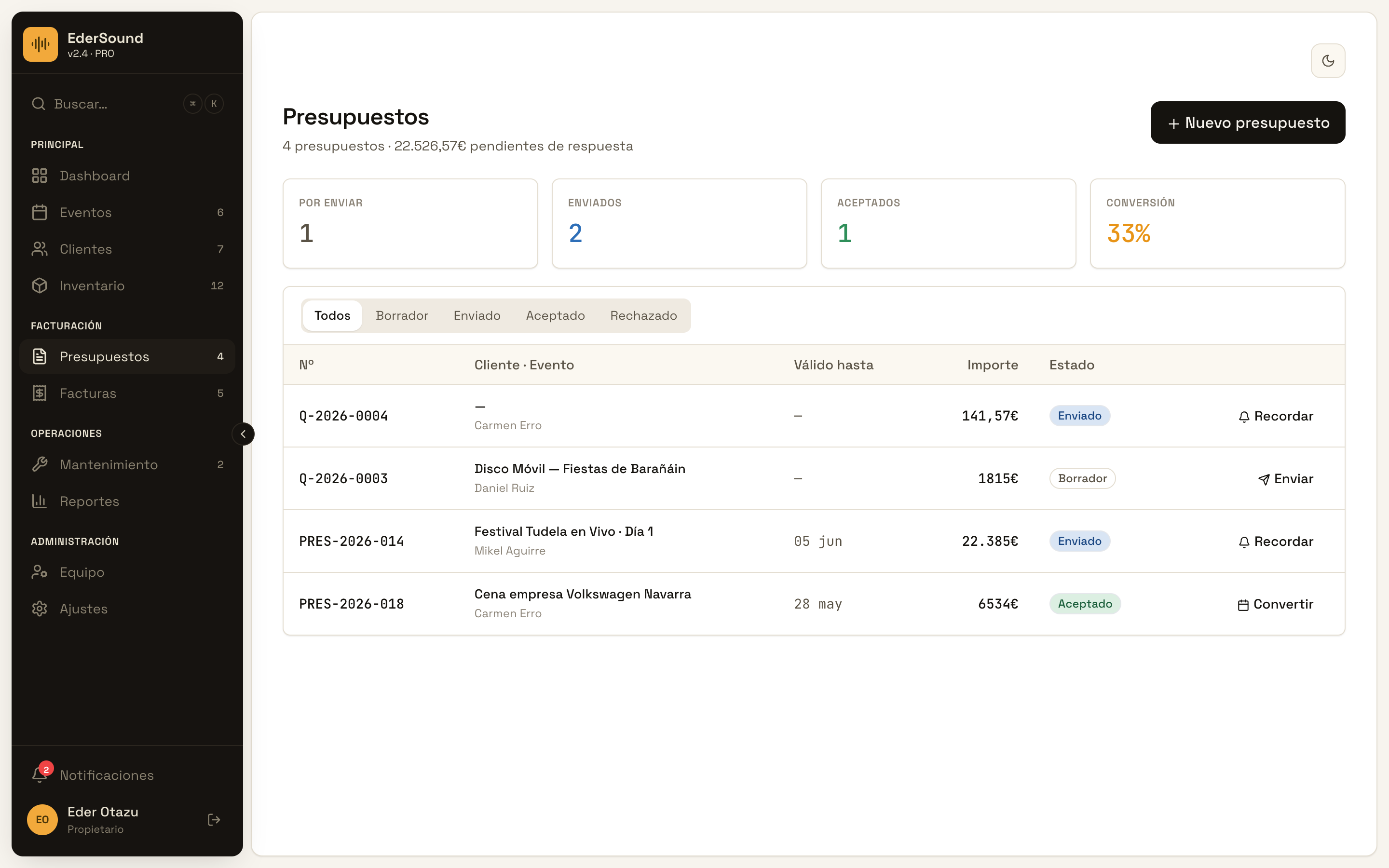Open Facturas receipt item

(127, 393)
